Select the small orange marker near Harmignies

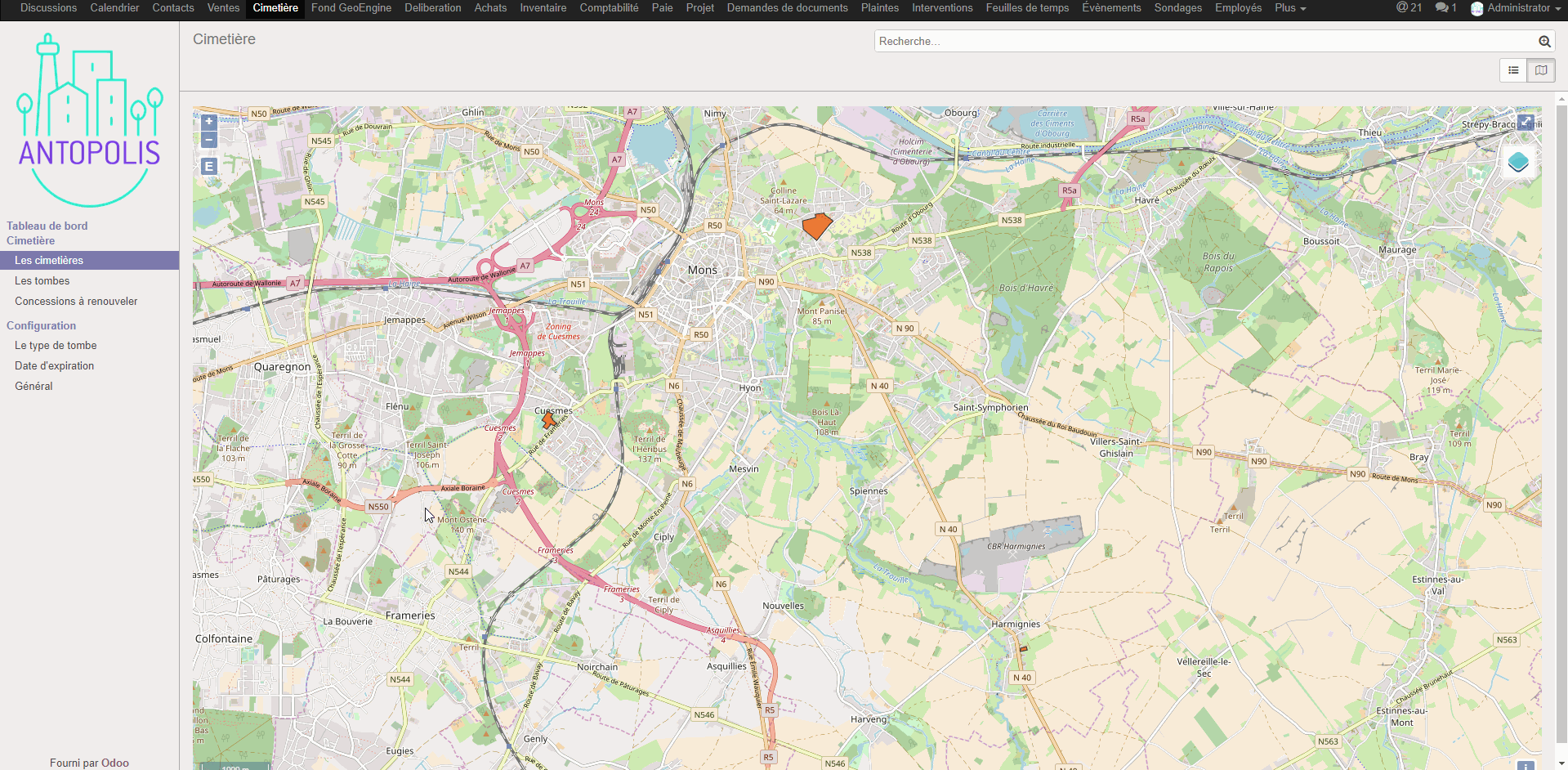(1023, 649)
